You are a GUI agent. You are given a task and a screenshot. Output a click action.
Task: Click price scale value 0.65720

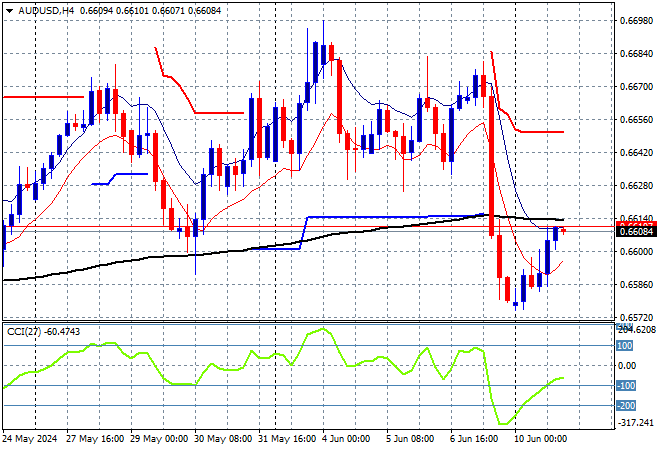[x=636, y=317]
